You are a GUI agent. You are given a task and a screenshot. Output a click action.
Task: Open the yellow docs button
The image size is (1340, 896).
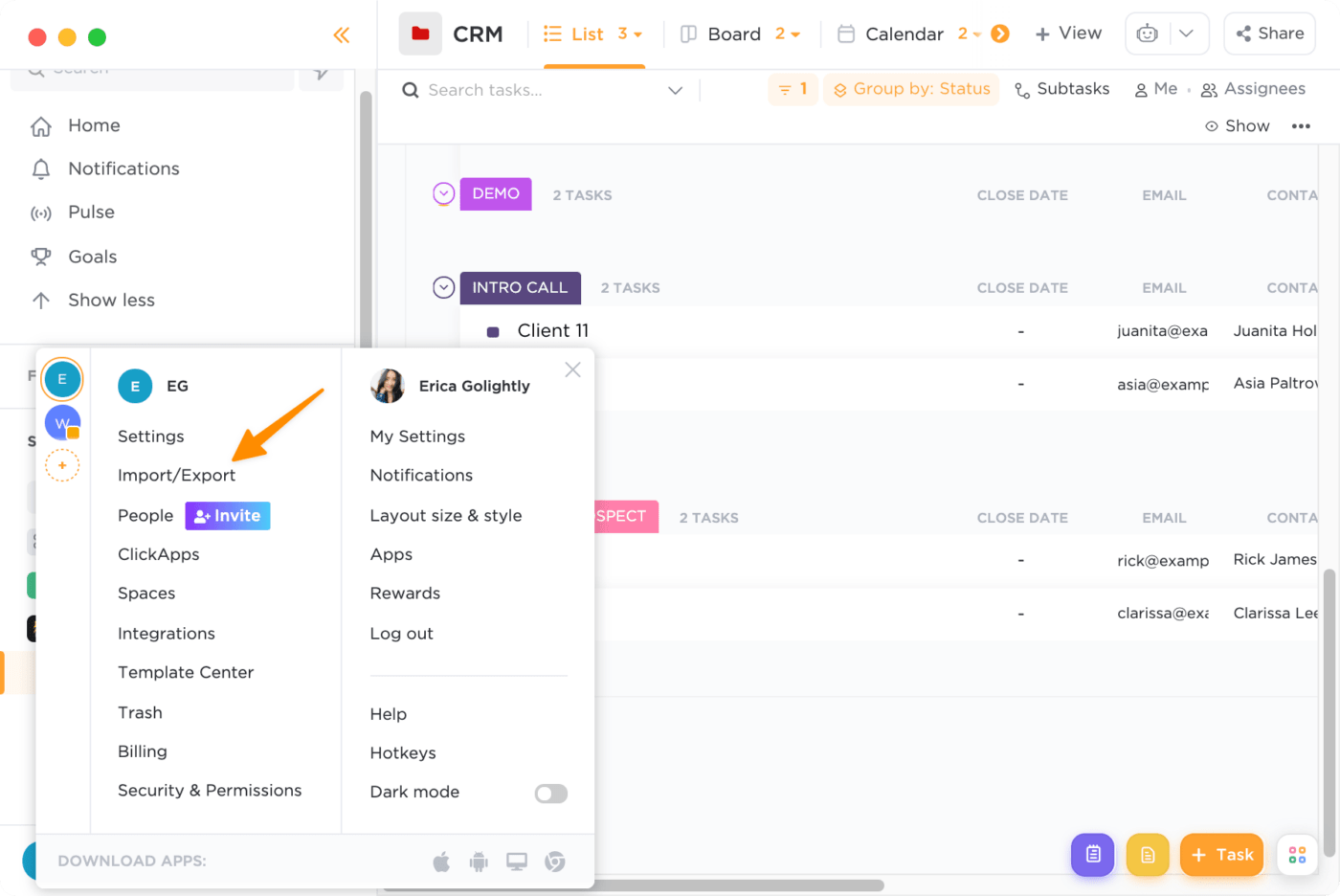click(x=1148, y=855)
